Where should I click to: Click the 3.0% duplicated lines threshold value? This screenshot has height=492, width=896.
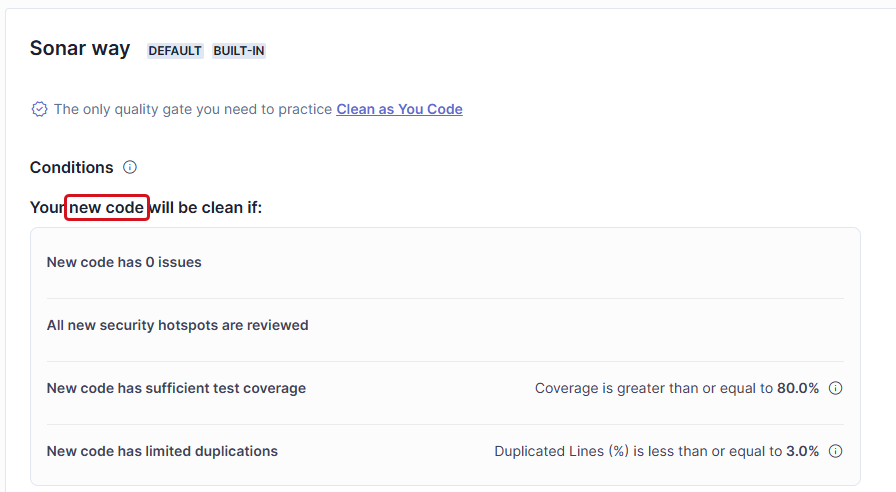coord(802,451)
